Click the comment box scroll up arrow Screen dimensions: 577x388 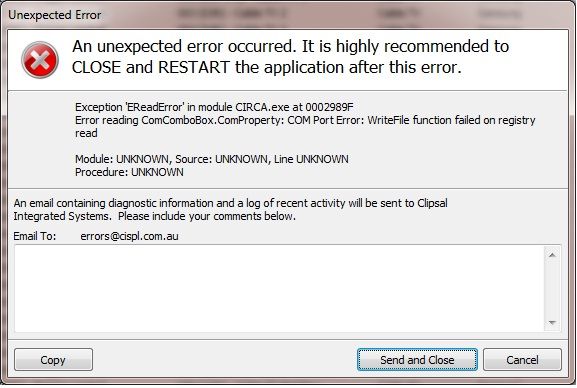pos(552,255)
